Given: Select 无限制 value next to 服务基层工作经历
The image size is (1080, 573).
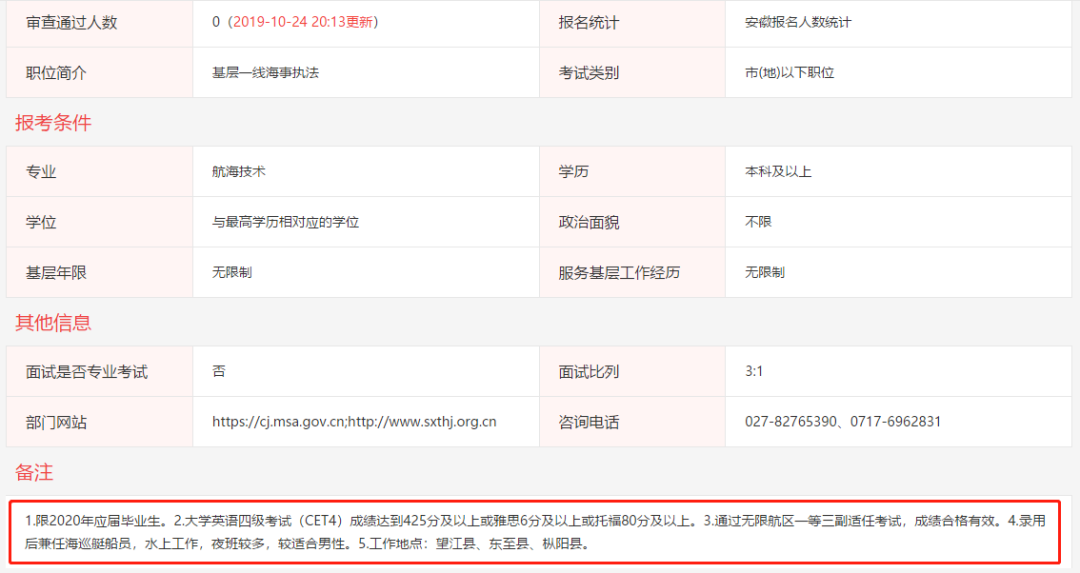Looking at the screenshot, I should [x=765, y=272].
